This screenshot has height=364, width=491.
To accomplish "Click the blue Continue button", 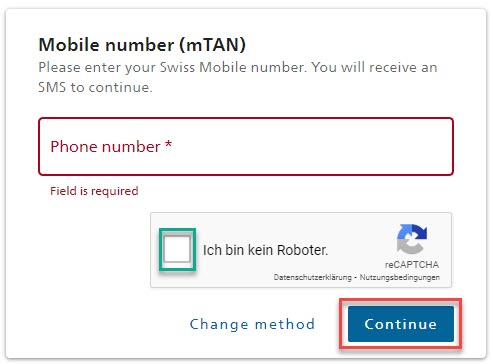I will (x=401, y=324).
